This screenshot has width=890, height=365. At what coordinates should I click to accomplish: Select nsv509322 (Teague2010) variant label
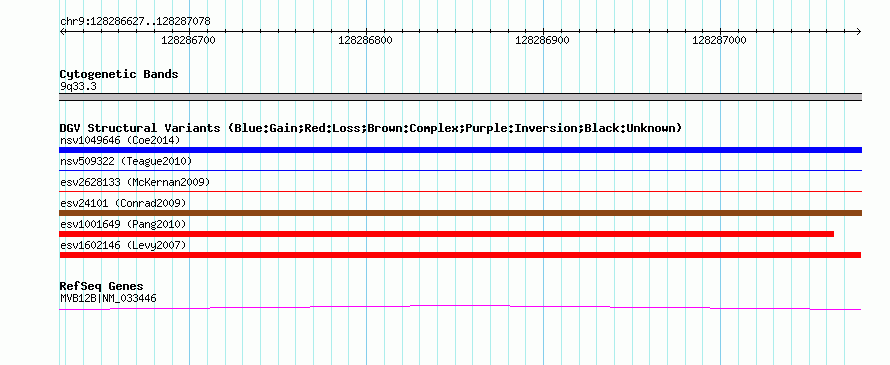[126, 161]
